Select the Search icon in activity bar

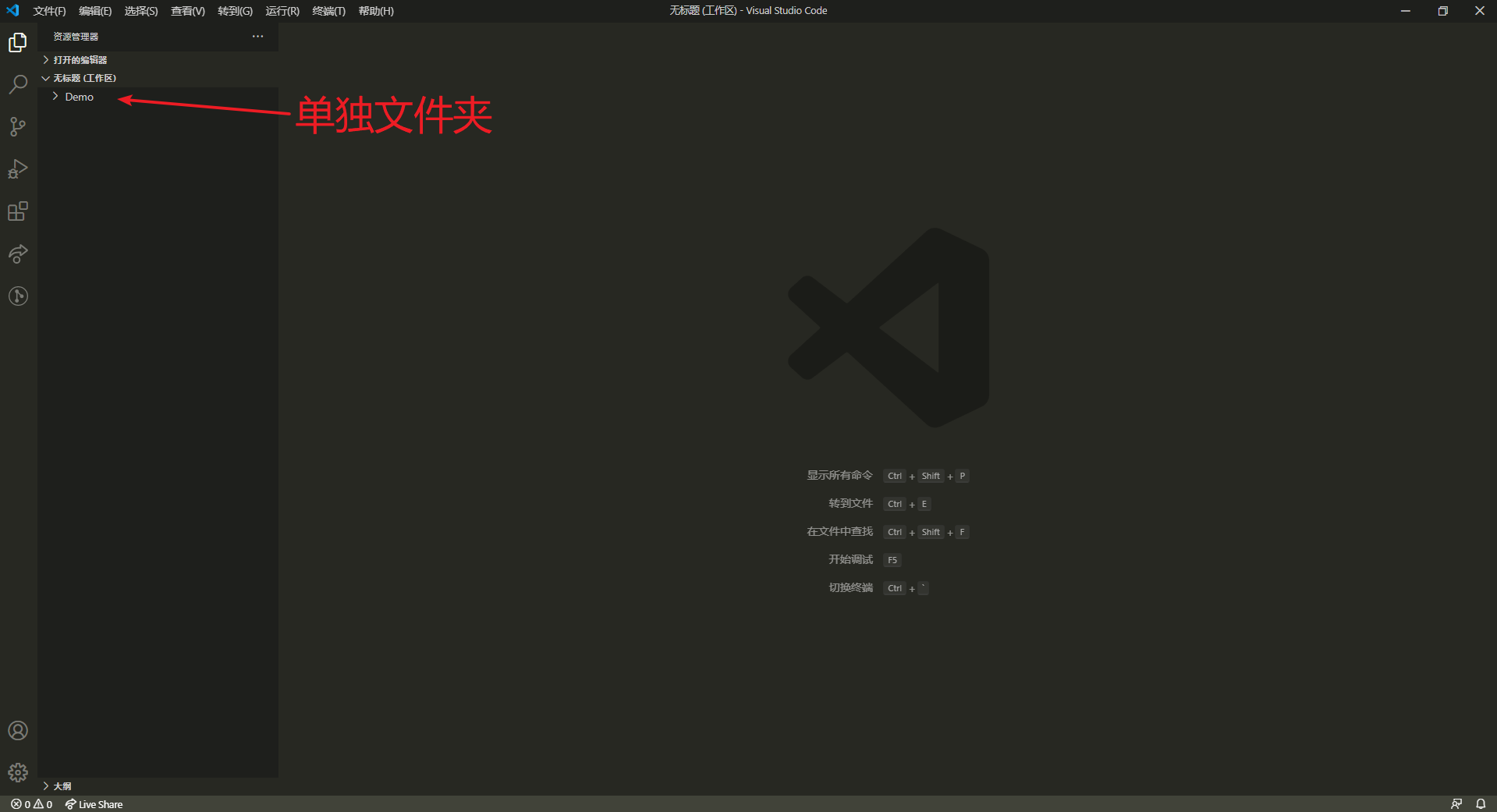click(x=17, y=84)
